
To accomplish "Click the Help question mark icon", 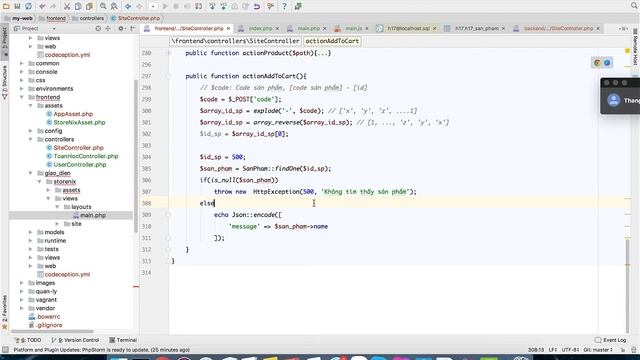I will point(284,6).
